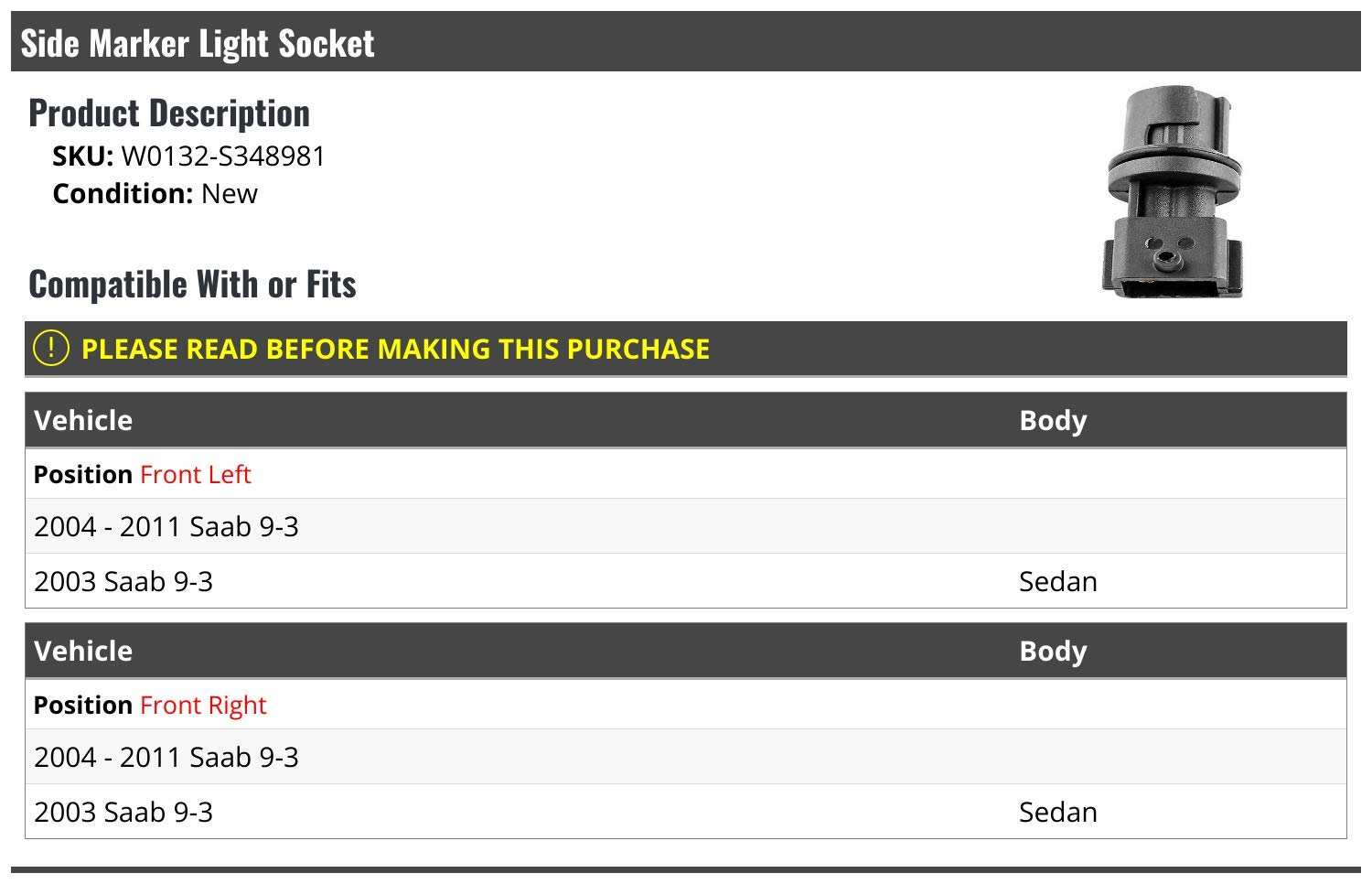Open the side marker socket product image

[x=1173, y=193]
